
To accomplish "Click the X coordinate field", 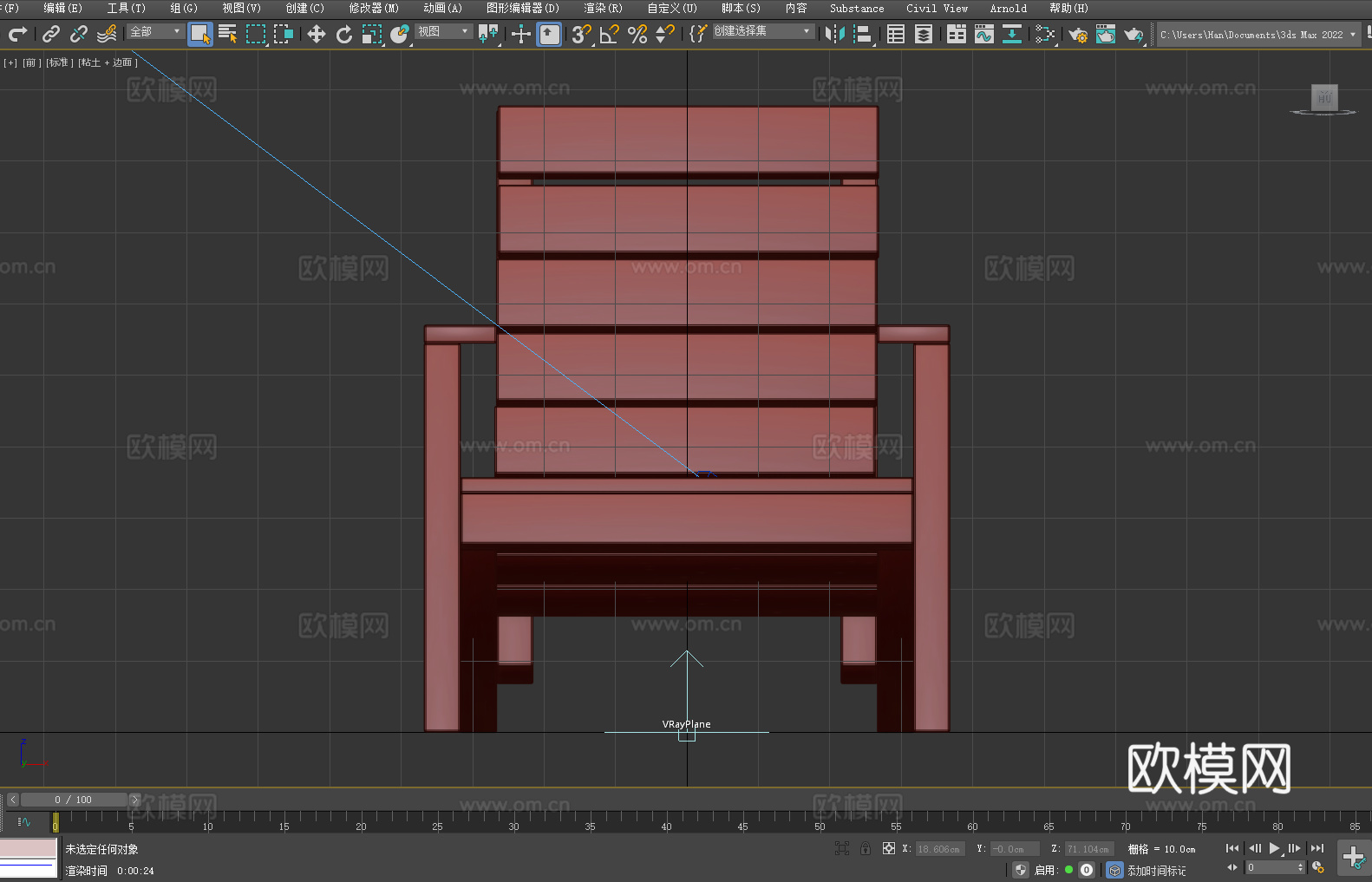I will (x=940, y=849).
